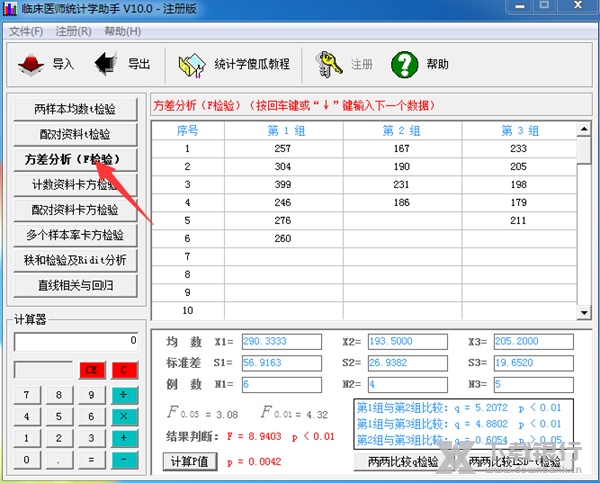Viewport: 600px width, 483px height.
Task: Select 多个样本率卡方检验 button
Action: 75,235
